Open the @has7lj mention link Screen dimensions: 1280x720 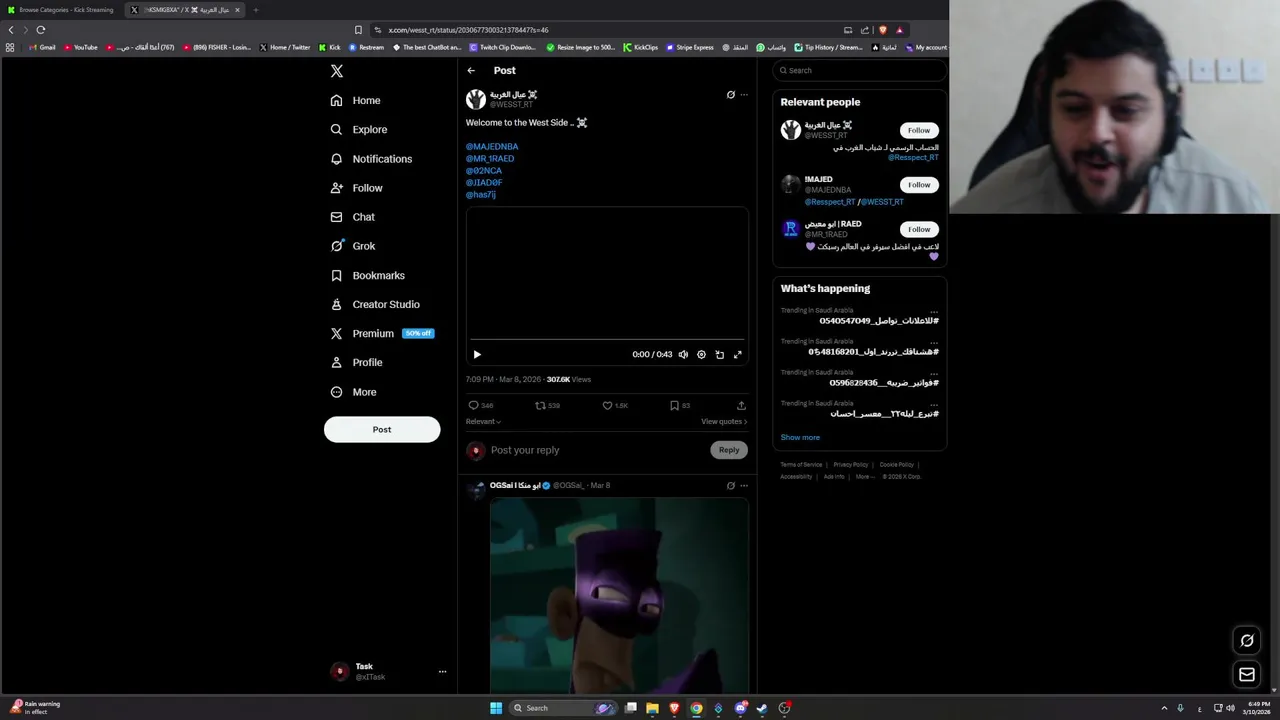pyautogui.click(x=481, y=195)
